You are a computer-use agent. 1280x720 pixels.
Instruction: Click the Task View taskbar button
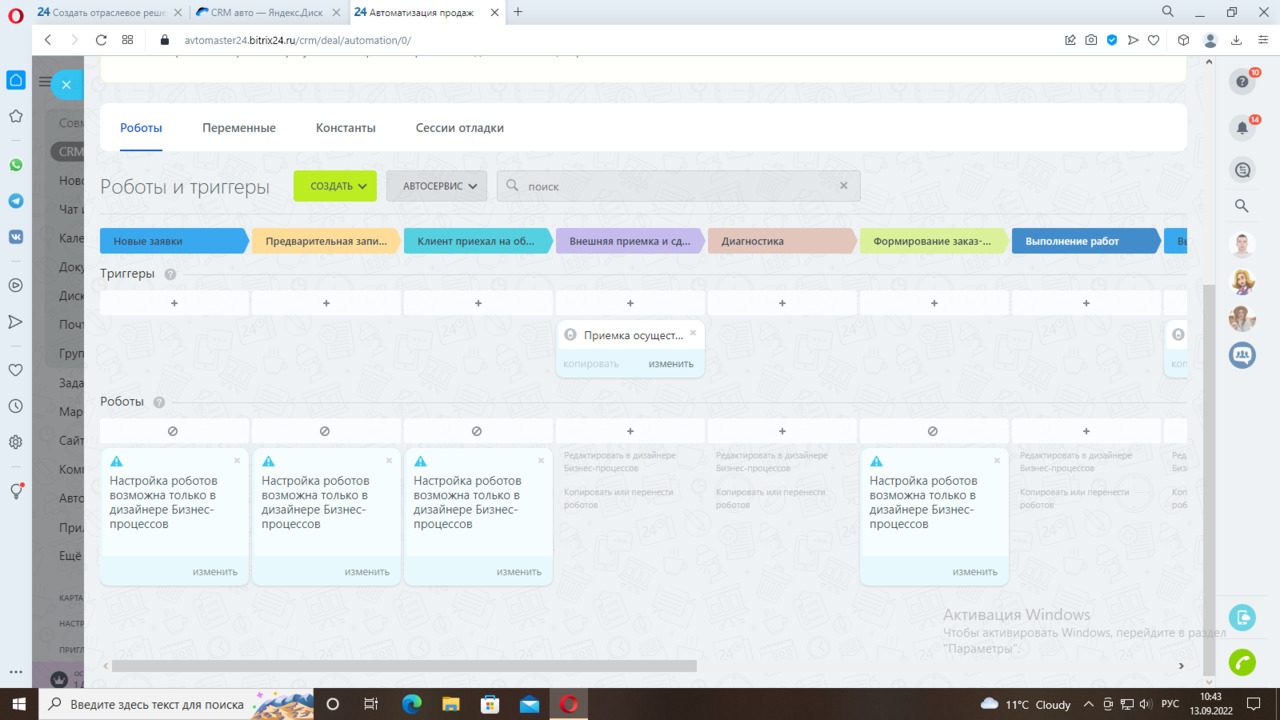pos(371,704)
